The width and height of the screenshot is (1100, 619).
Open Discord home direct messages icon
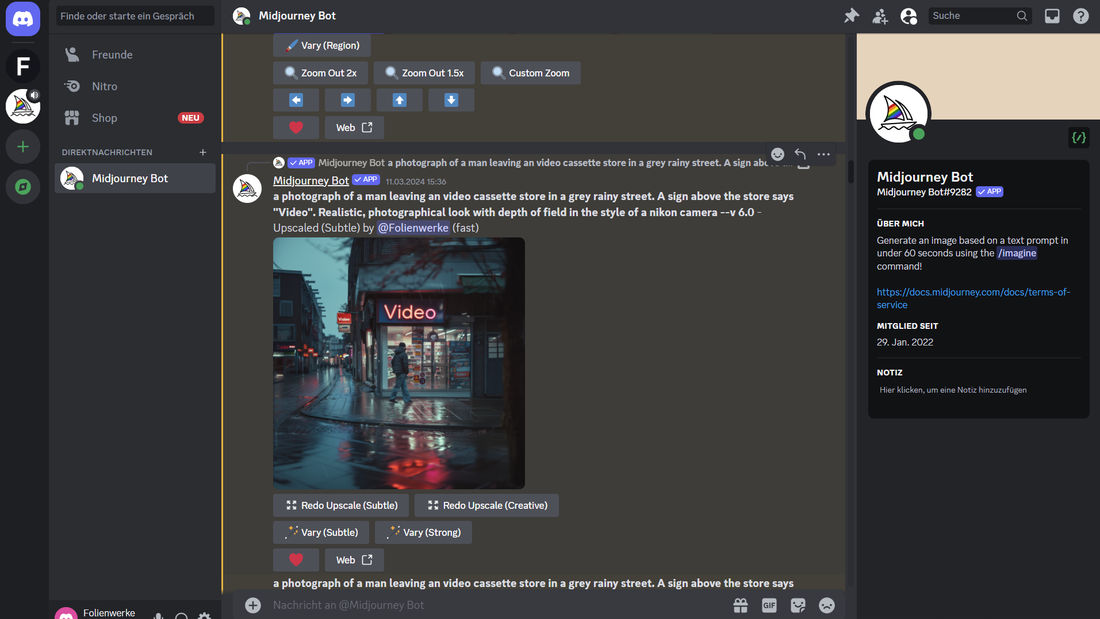point(22,18)
